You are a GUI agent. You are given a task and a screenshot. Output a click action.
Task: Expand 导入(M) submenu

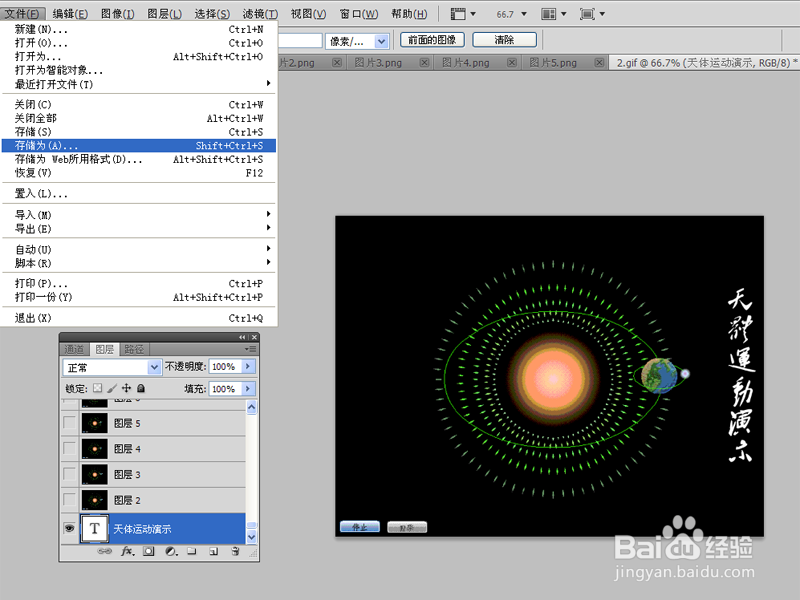(268, 214)
